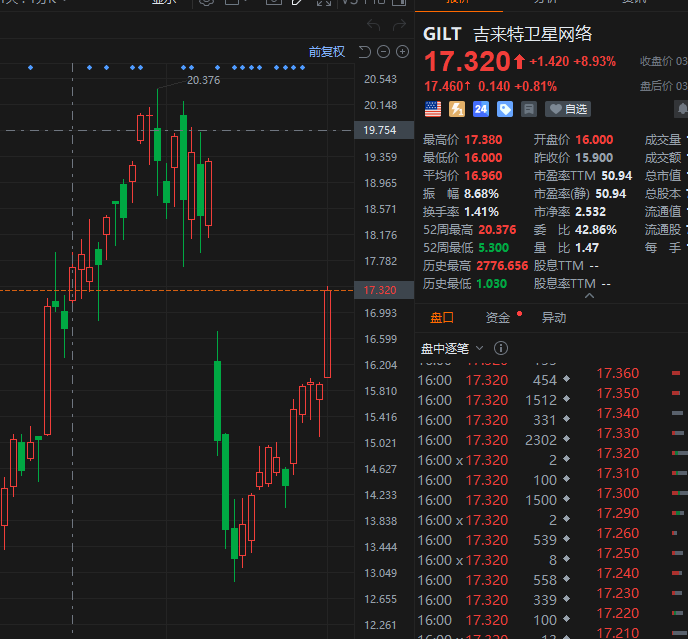This screenshot has height=639, width=688.
Task: Click the after-hours price 17.460
Action: (x=444, y=86)
